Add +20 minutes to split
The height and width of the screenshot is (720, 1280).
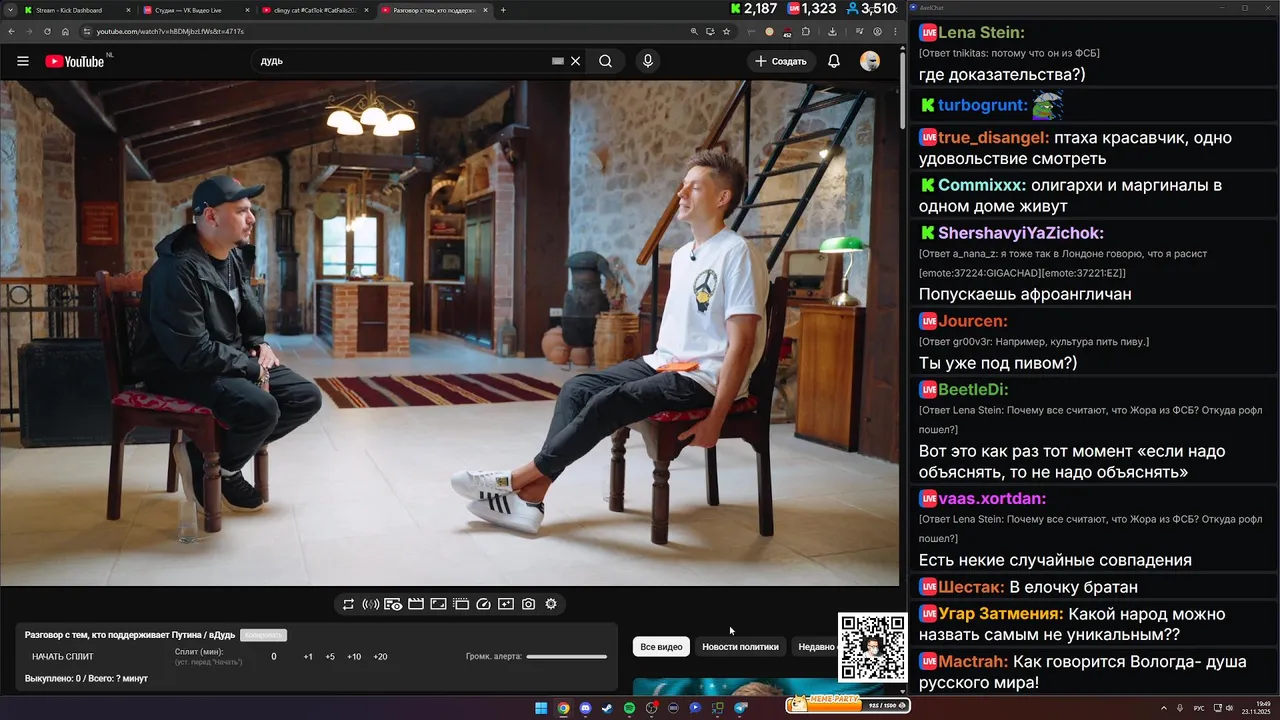coord(380,657)
